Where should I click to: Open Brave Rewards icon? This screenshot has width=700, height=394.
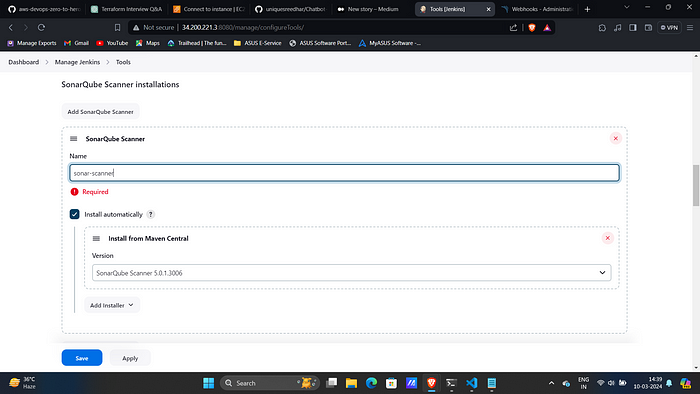coord(547,28)
